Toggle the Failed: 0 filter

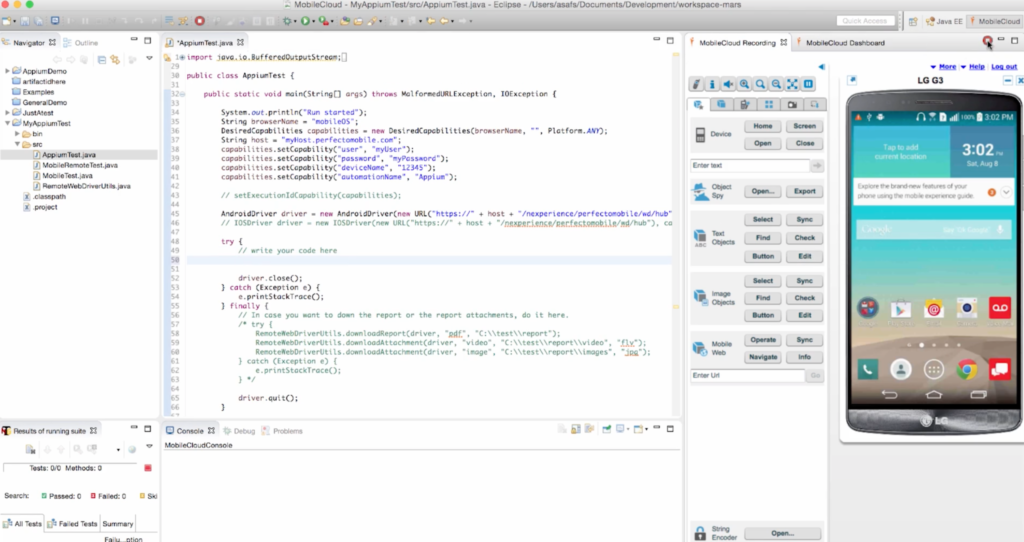[x=108, y=496]
